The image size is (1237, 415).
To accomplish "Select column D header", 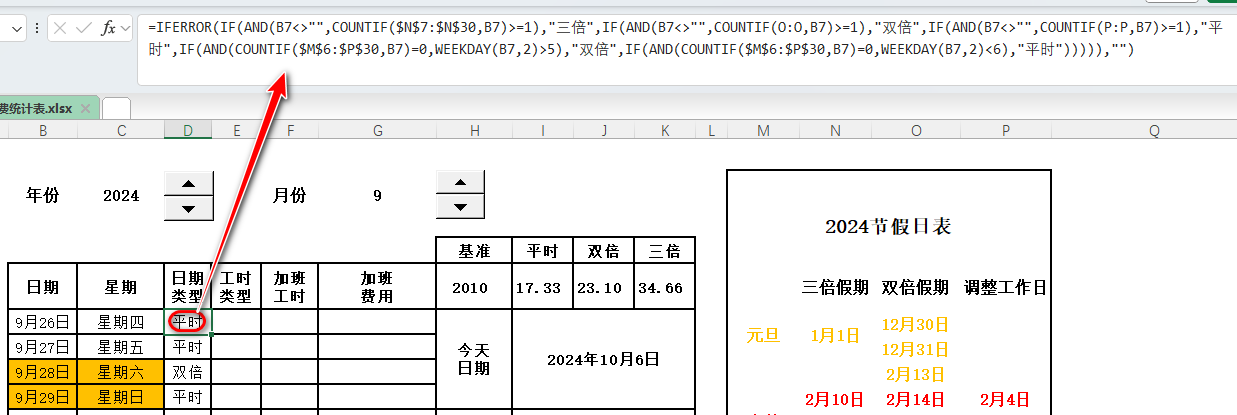I will click(188, 131).
